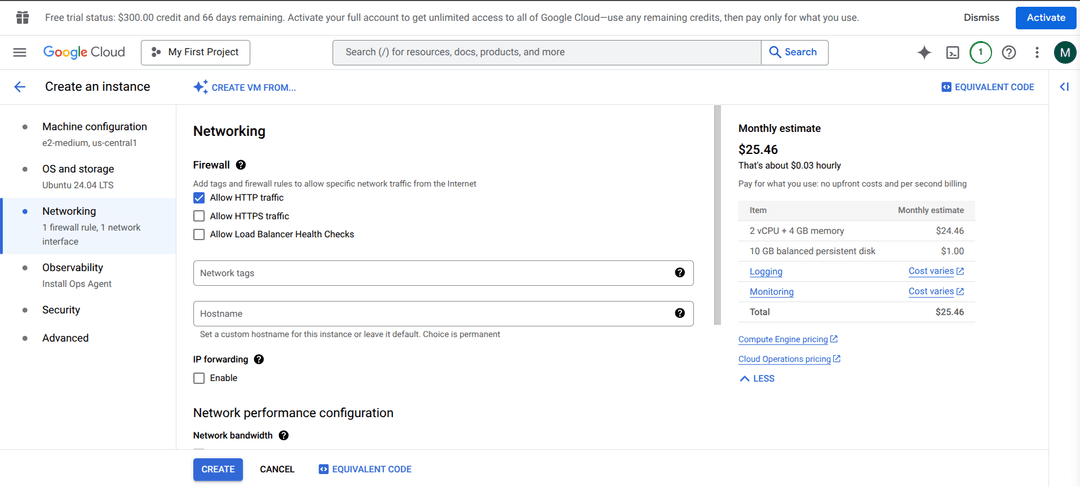Uncheck Allow HTTP traffic checkbox
1080x487 pixels.
(199, 198)
